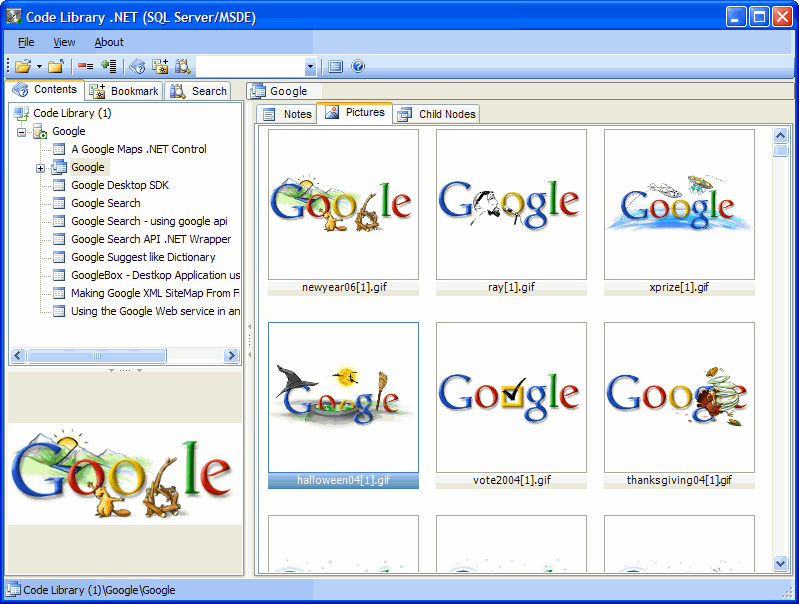Screen dimensions: 799x604
Task: Switch to the Bookmark tab
Action: (124, 91)
